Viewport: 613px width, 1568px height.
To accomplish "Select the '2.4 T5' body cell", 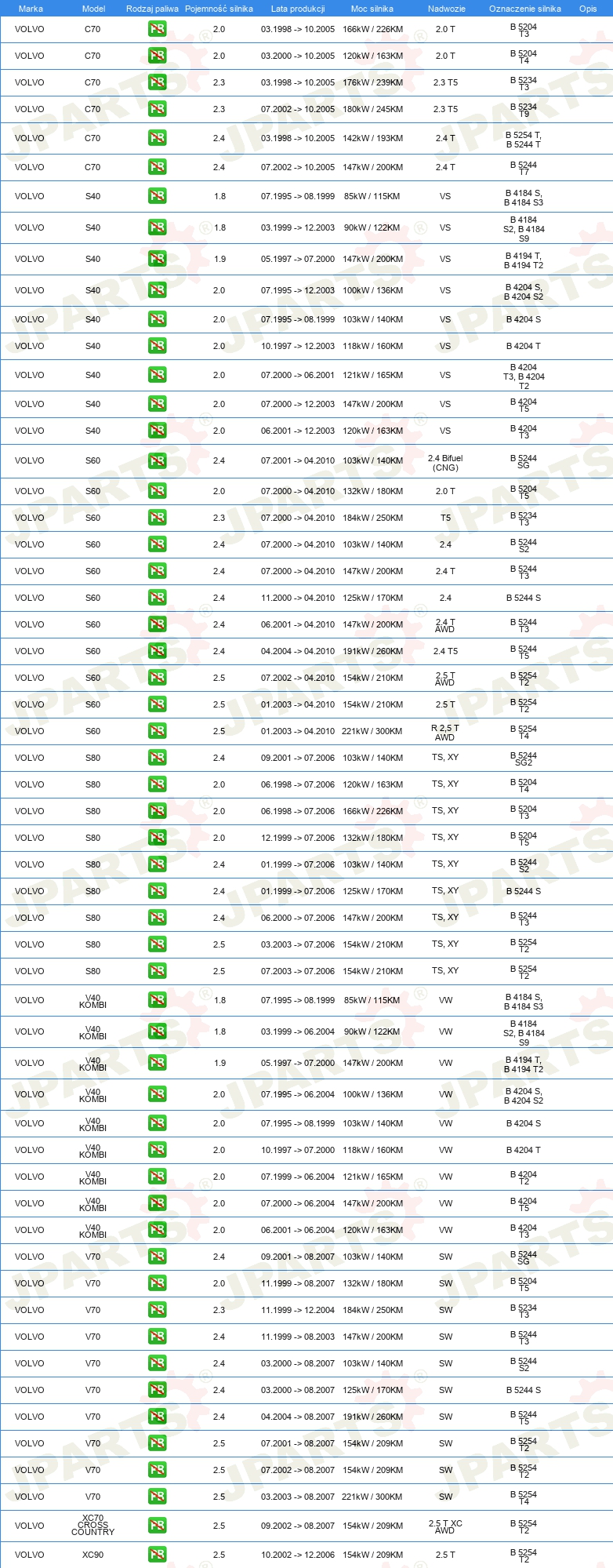I will [445, 651].
